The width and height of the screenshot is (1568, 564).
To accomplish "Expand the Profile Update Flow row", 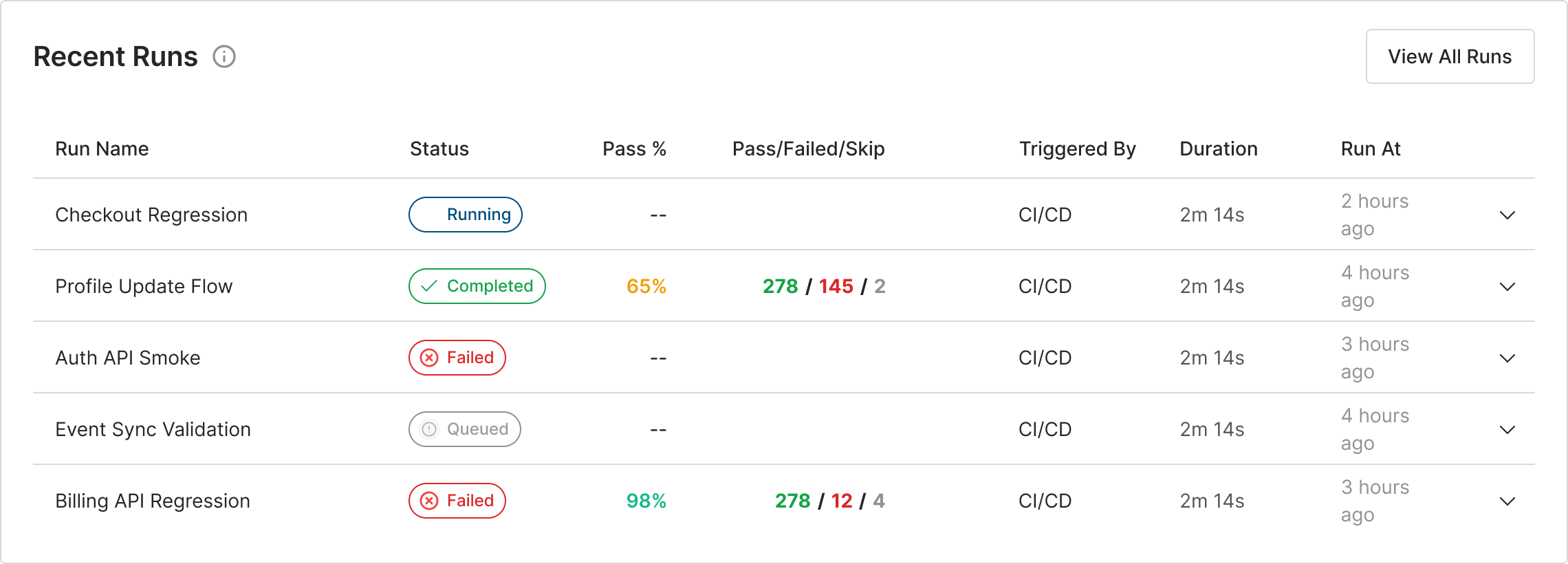I will (x=1507, y=287).
